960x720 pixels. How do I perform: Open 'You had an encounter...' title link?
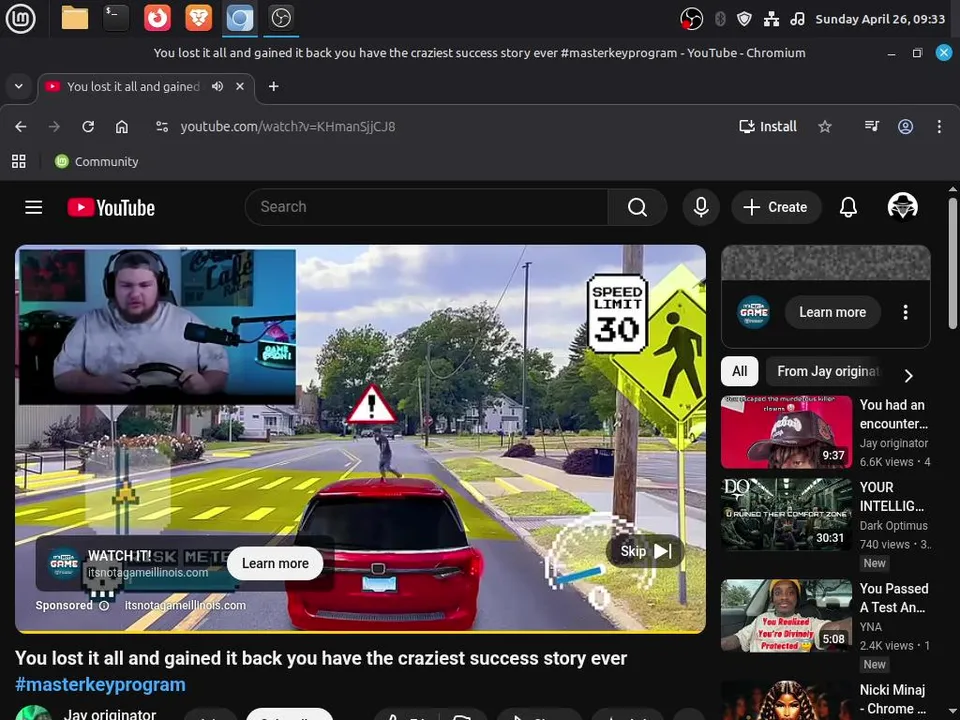coord(894,414)
